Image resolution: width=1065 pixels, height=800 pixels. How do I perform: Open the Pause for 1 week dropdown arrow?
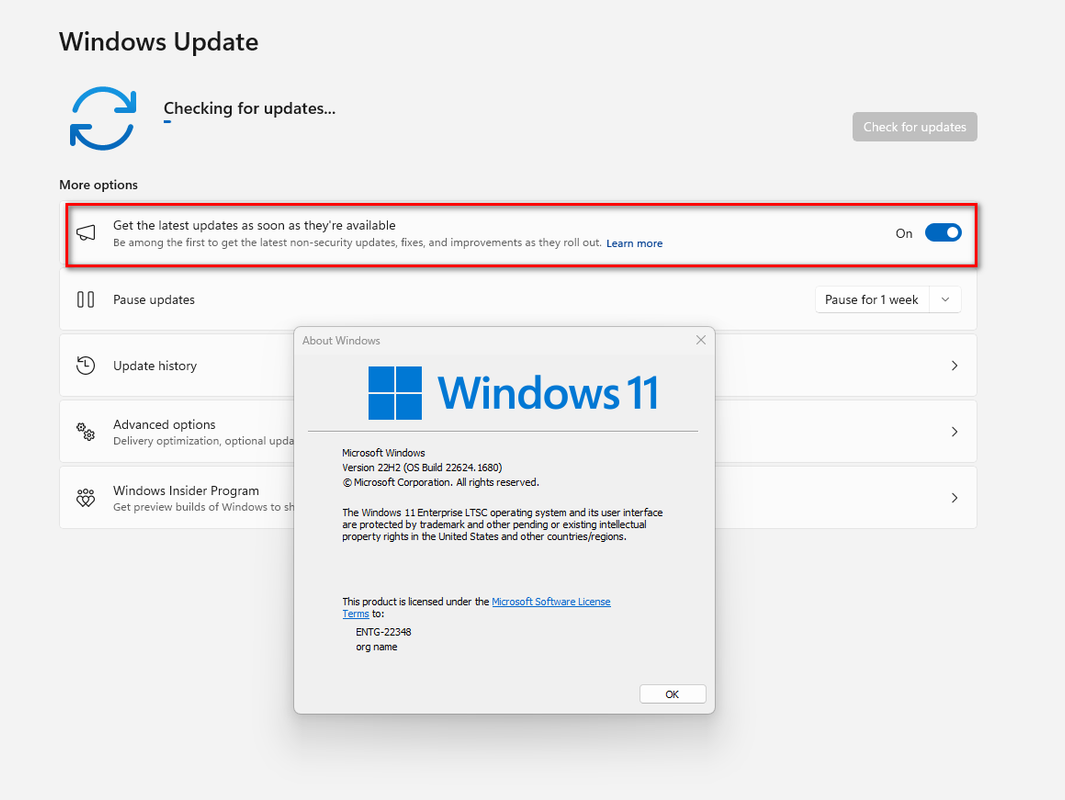point(945,299)
